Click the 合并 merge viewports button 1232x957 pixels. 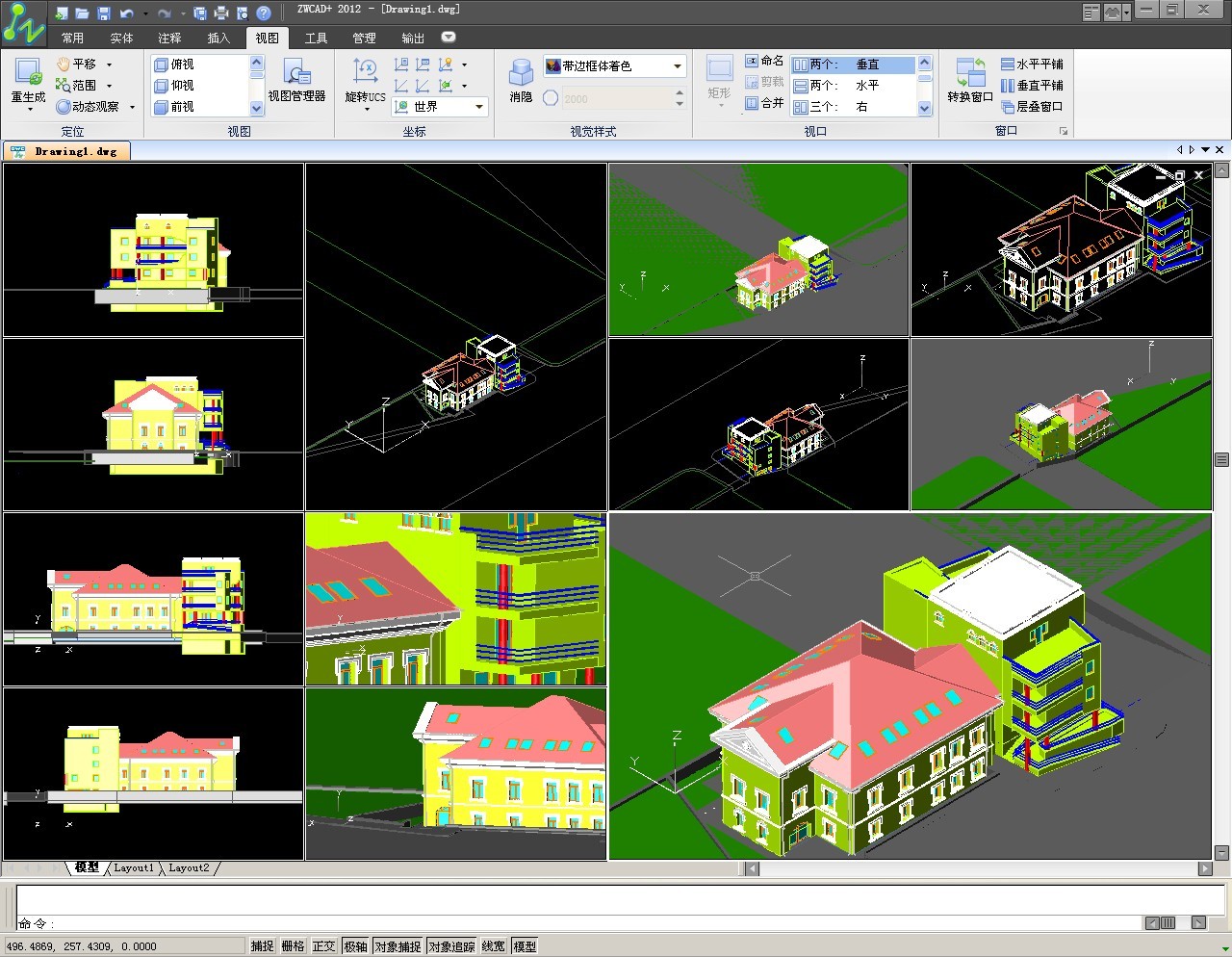(x=764, y=103)
